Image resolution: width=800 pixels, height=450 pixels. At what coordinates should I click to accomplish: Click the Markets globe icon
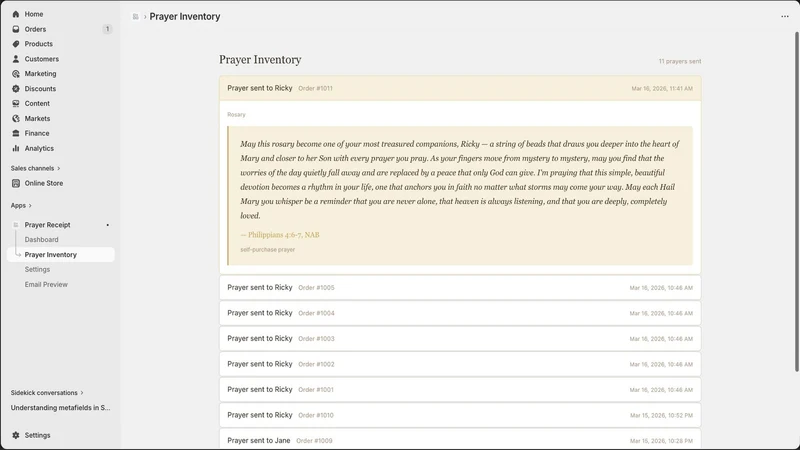tap(16, 118)
